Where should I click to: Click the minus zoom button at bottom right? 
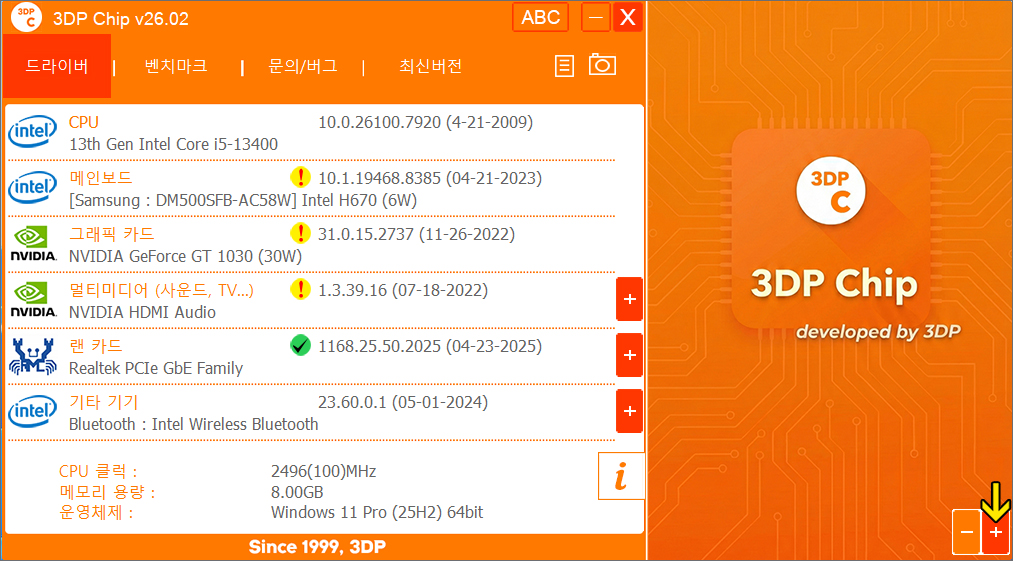click(x=966, y=533)
